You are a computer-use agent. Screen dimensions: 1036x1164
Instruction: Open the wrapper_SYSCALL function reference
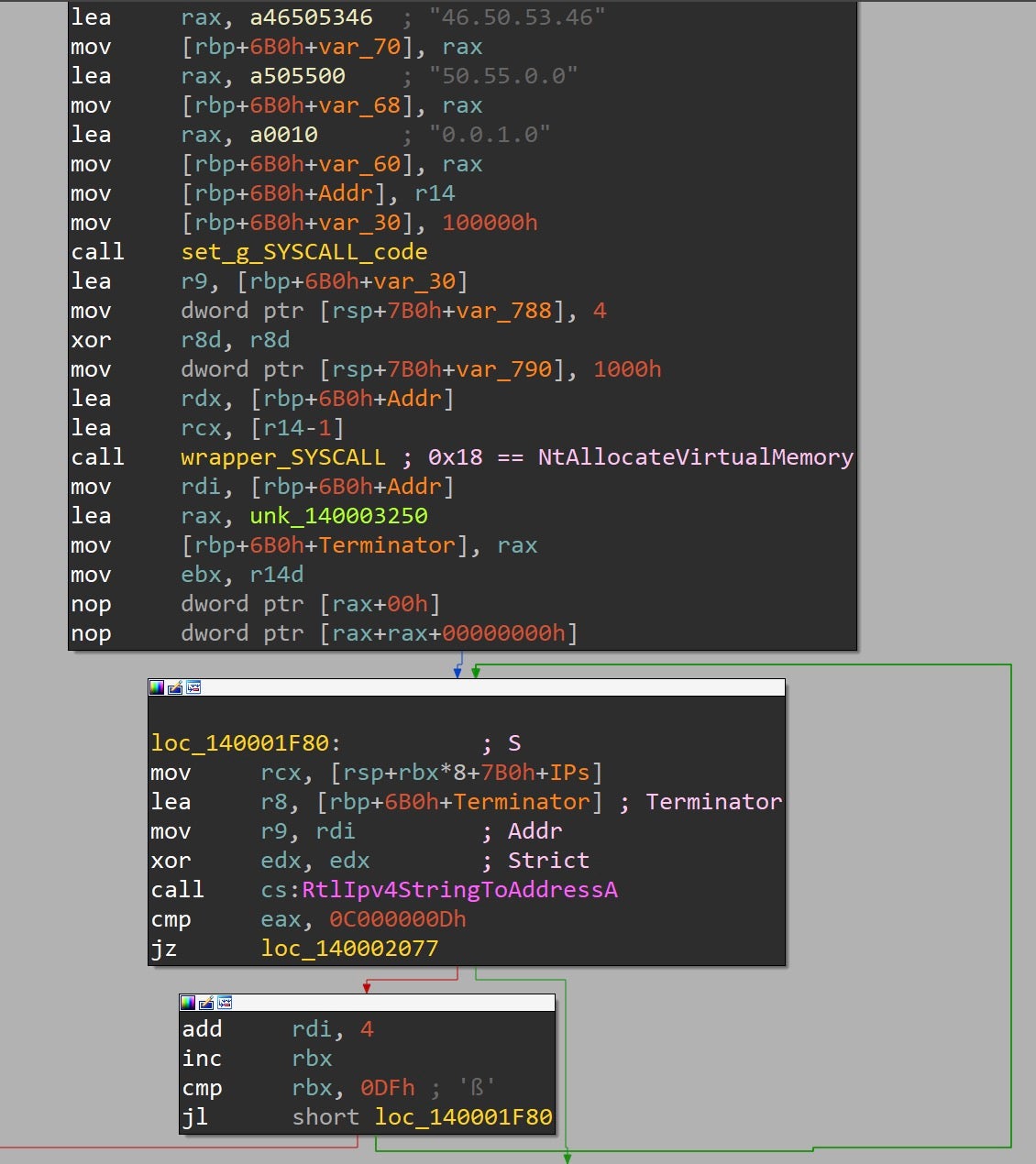pos(283,457)
